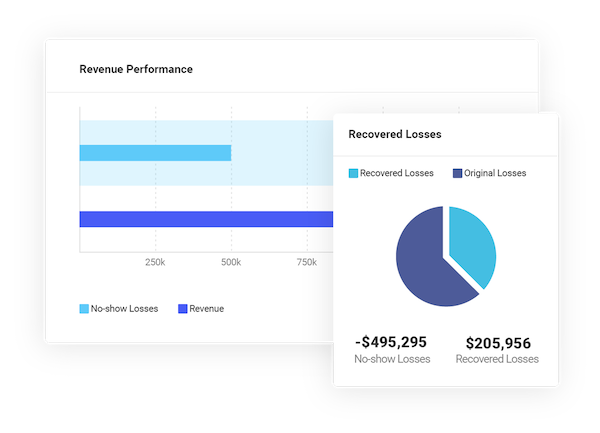Click Recovered Losses caption under $205,956
600x433 pixels.
[x=497, y=359]
